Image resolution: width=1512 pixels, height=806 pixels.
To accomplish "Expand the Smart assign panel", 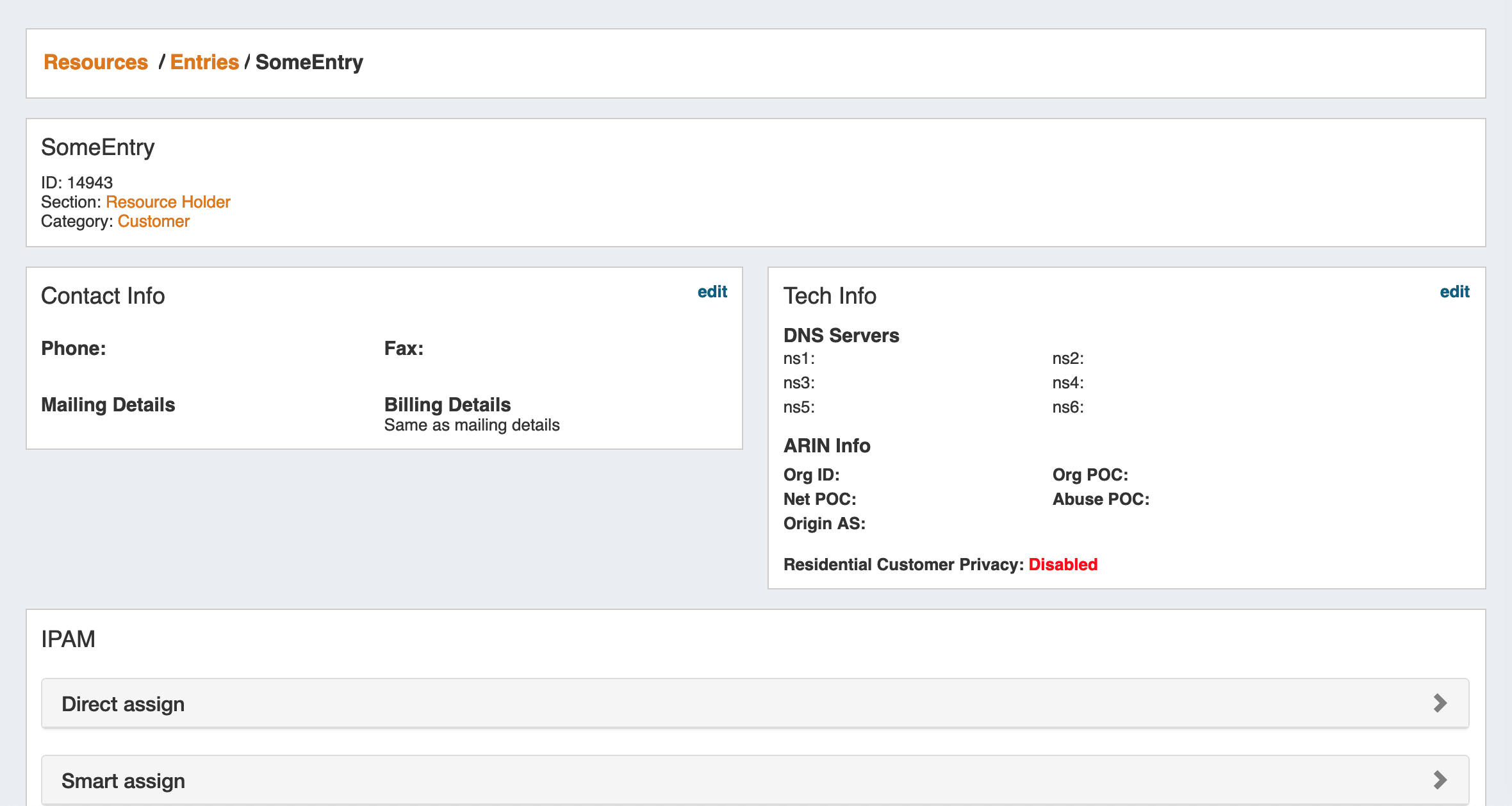I will (x=123, y=781).
